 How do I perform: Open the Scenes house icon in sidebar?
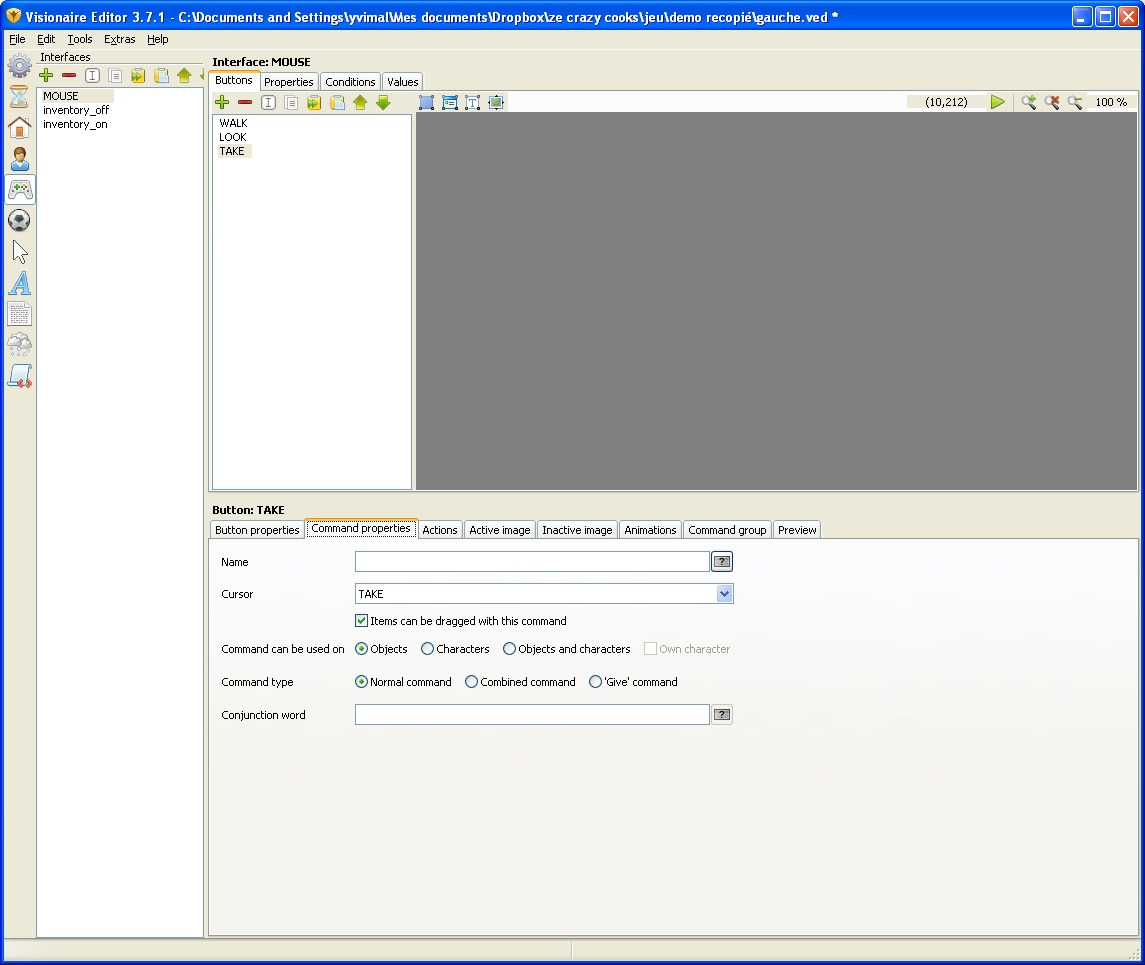[x=20, y=128]
